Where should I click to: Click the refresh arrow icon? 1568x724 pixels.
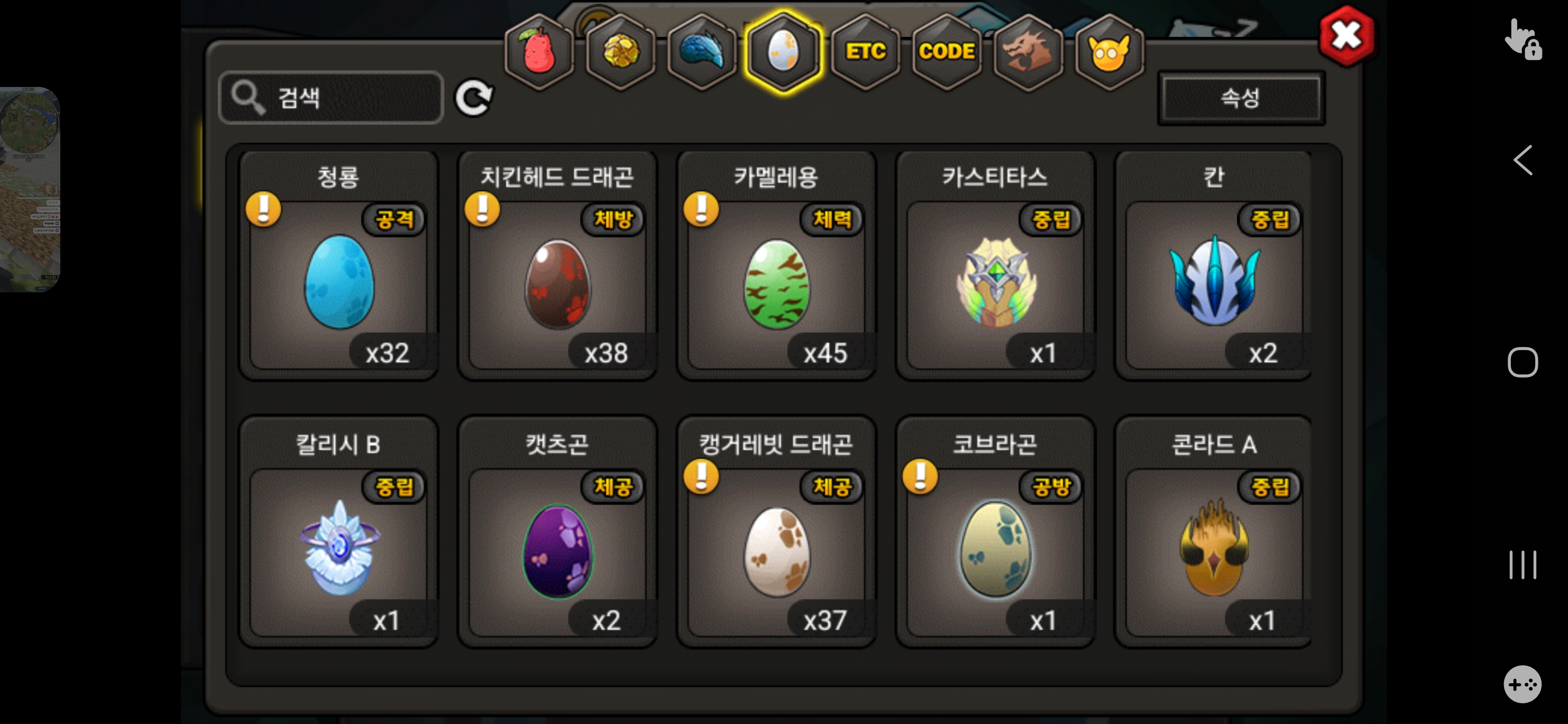click(x=473, y=98)
